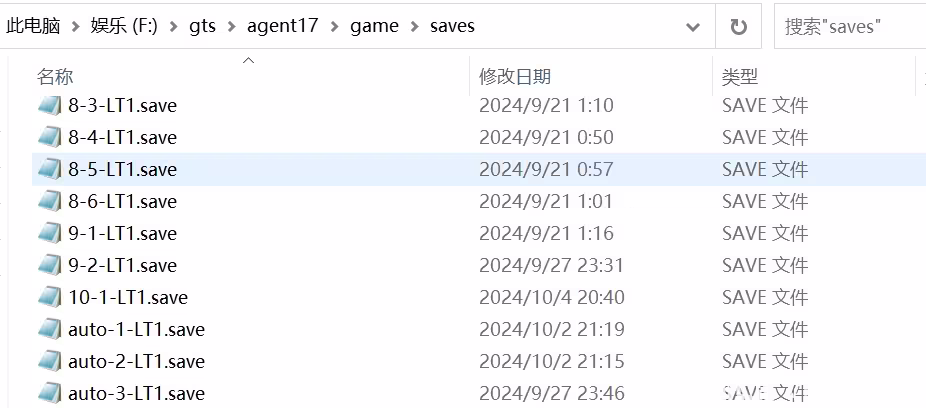Expand the chevron after 此电脑
Image resolution: width=926 pixels, height=408 pixels.
tap(76, 27)
